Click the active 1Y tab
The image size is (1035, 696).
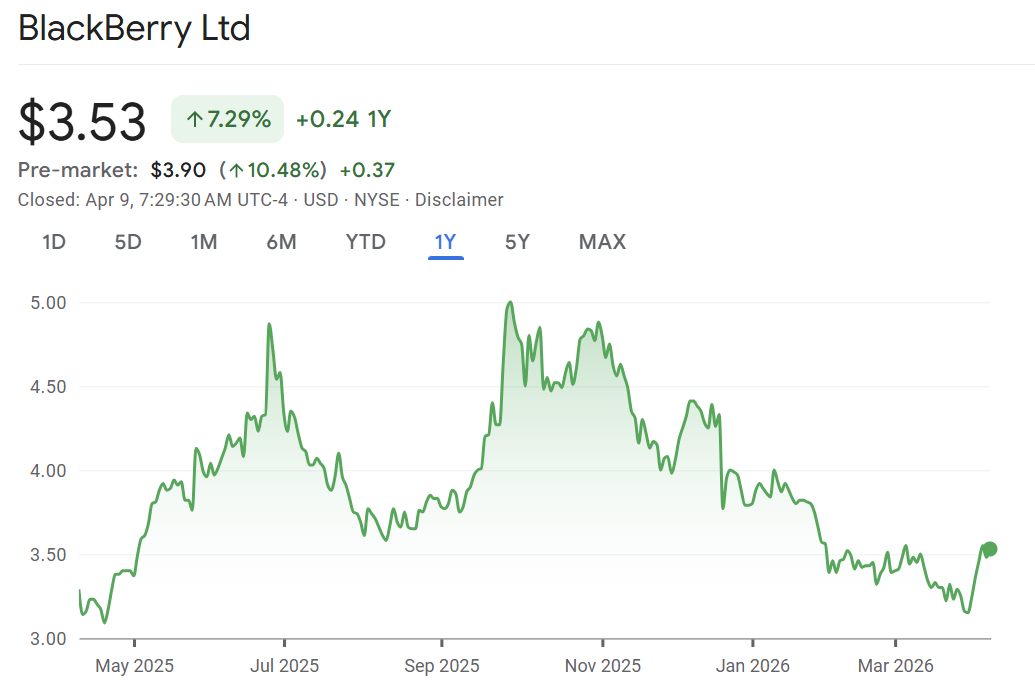(x=445, y=242)
